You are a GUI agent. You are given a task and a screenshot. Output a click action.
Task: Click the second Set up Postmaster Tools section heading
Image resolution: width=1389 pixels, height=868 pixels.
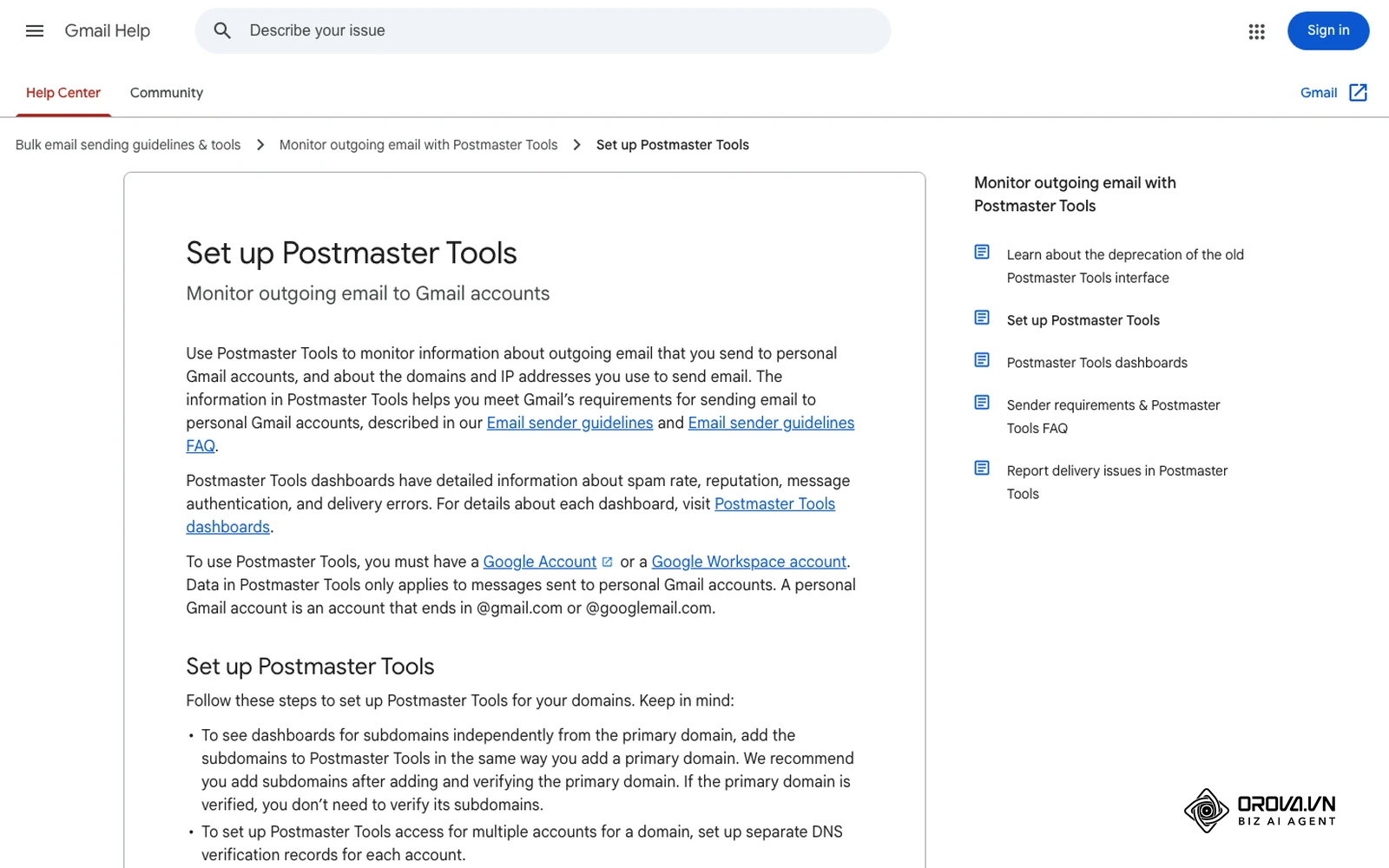click(310, 667)
